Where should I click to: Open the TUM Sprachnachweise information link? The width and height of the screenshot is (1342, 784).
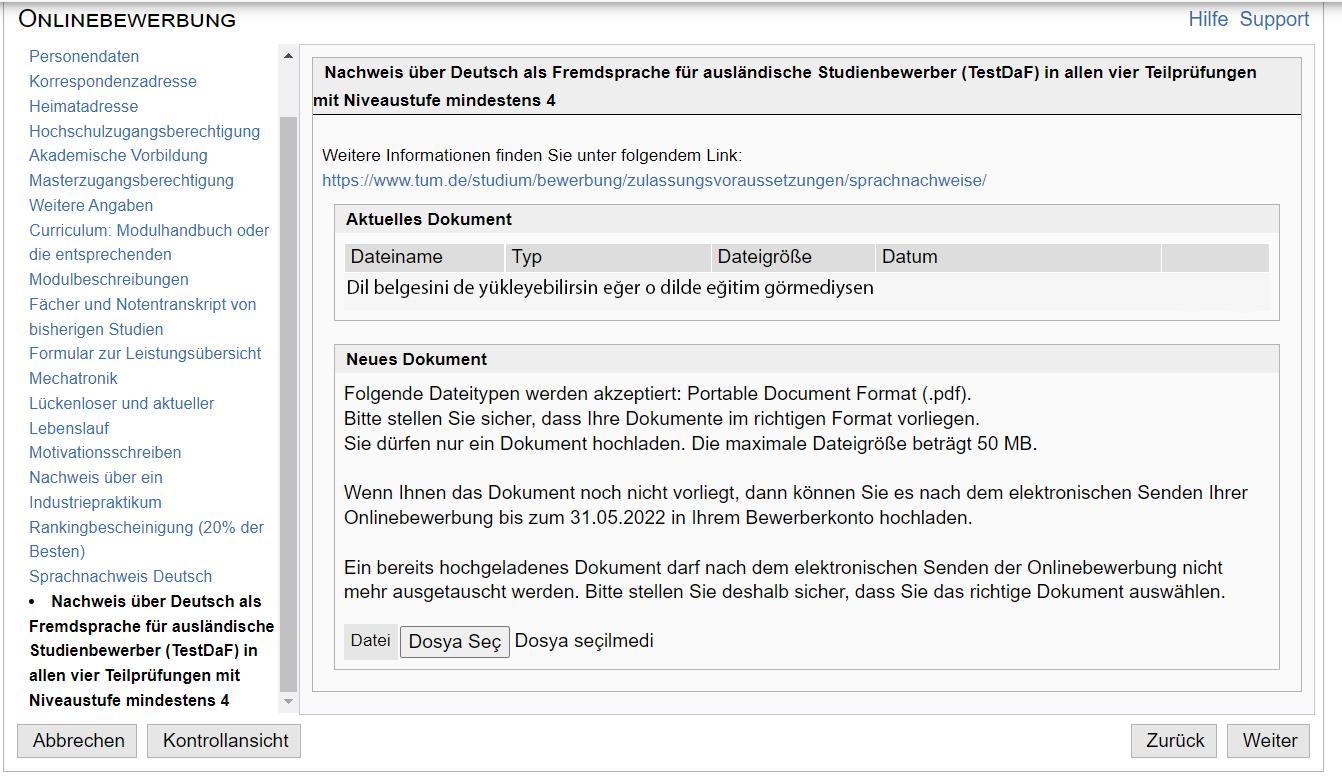pyautogui.click(x=654, y=180)
